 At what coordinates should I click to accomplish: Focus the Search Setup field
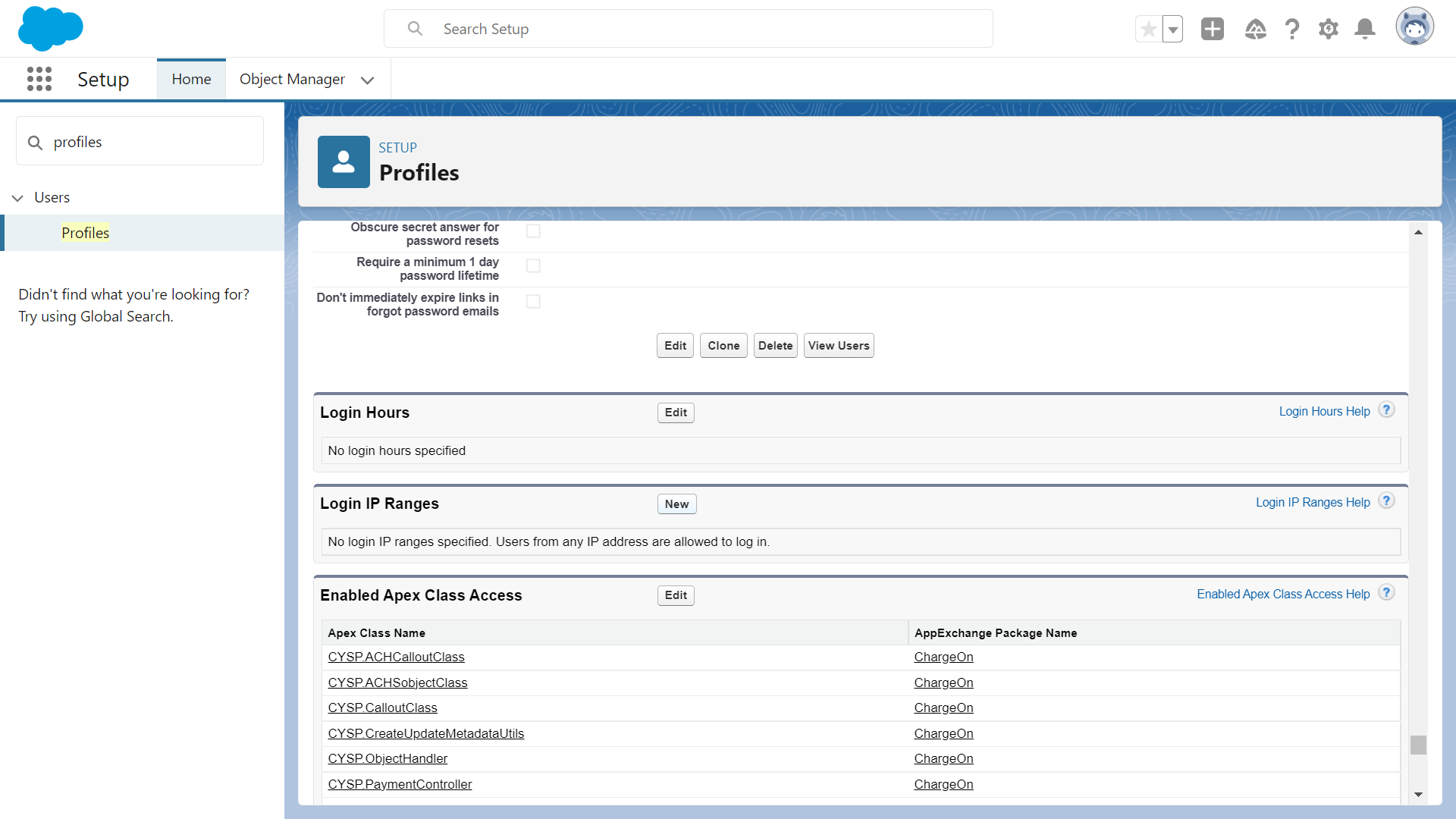coord(689,29)
